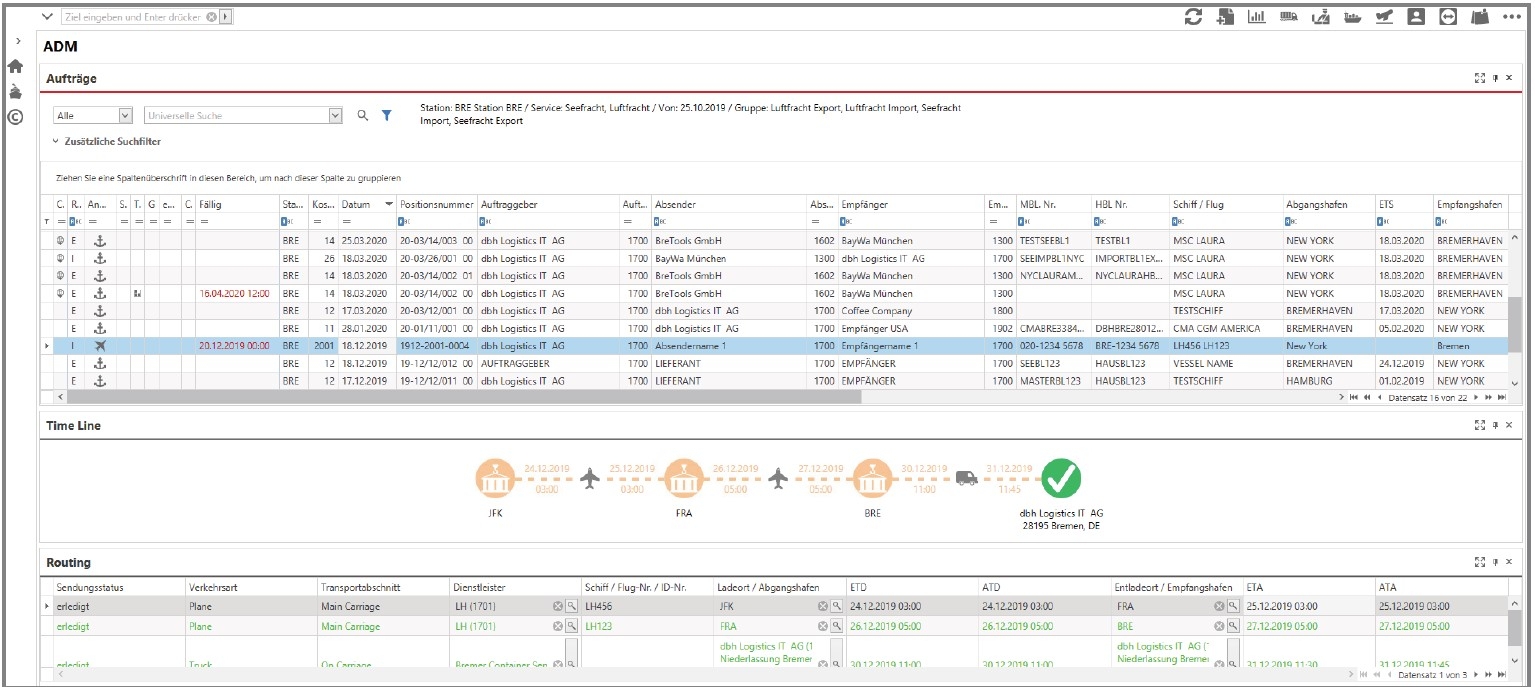The width and height of the screenshot is (1535, 687).
Task: Click the Sendungsstatus column header in Routing
Action: (x=90, y=587)
